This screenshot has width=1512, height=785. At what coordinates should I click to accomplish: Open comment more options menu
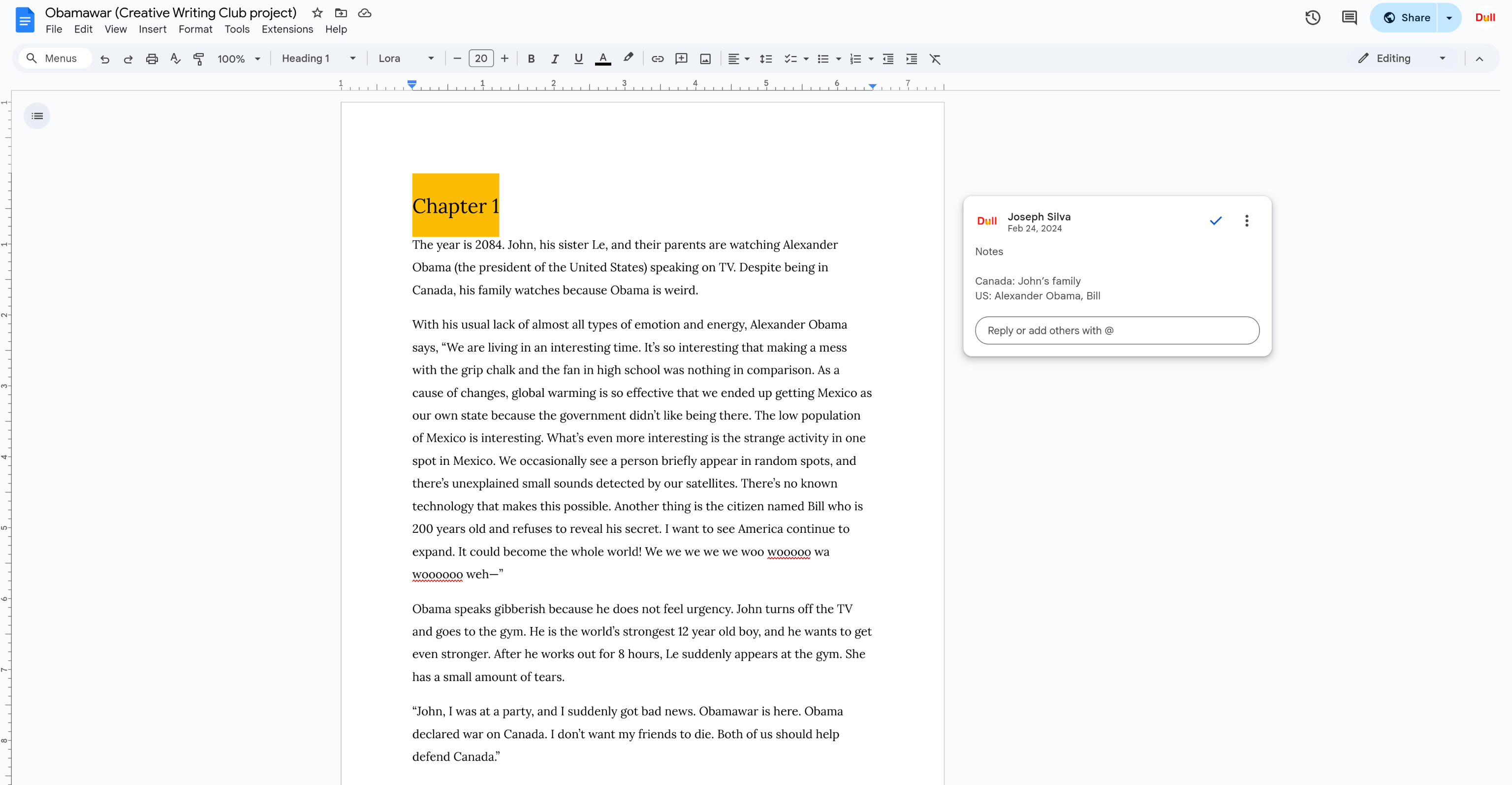pyautogui.click(x=1247, y=221)
